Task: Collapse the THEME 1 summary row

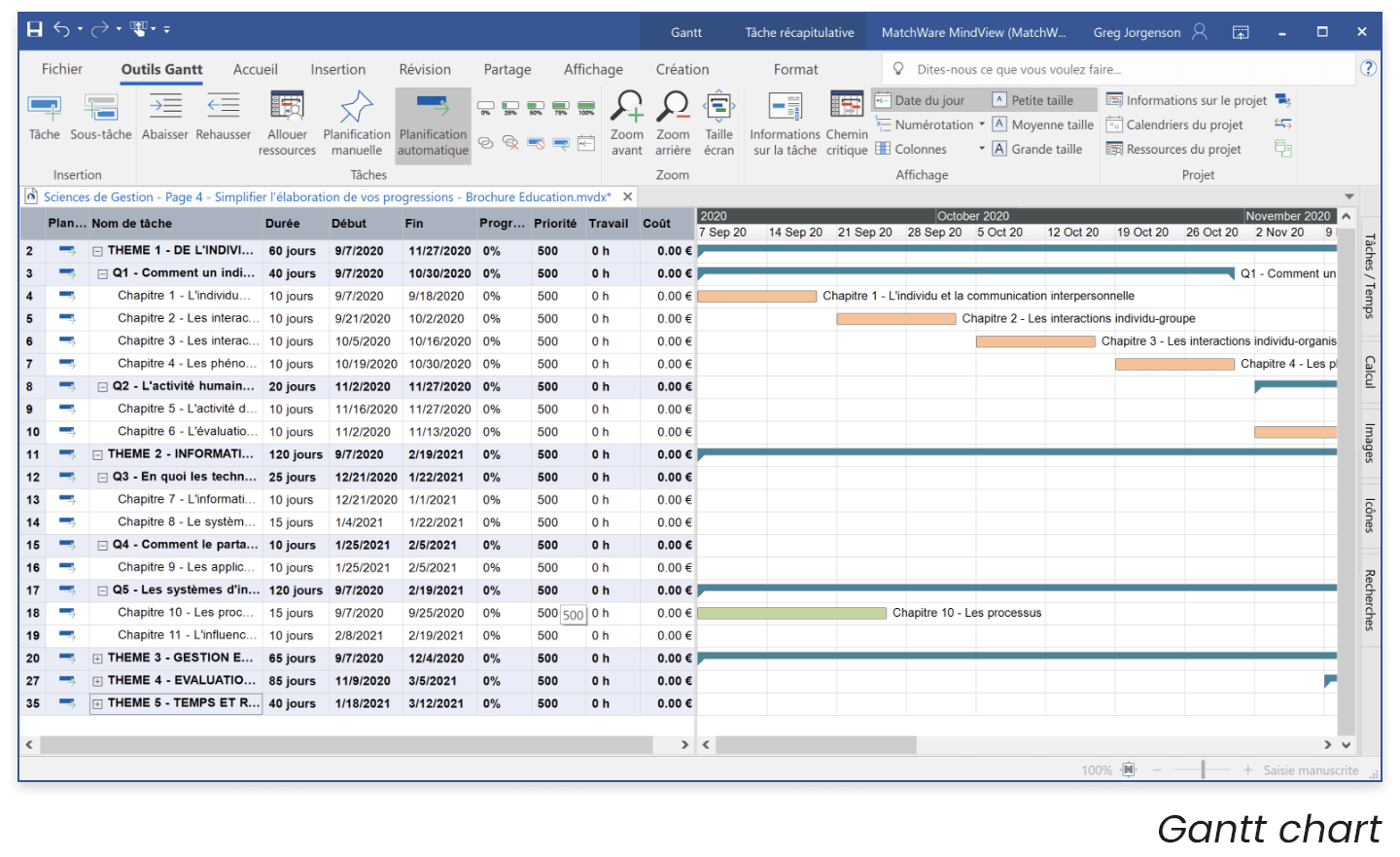Action: coord(97,251)
